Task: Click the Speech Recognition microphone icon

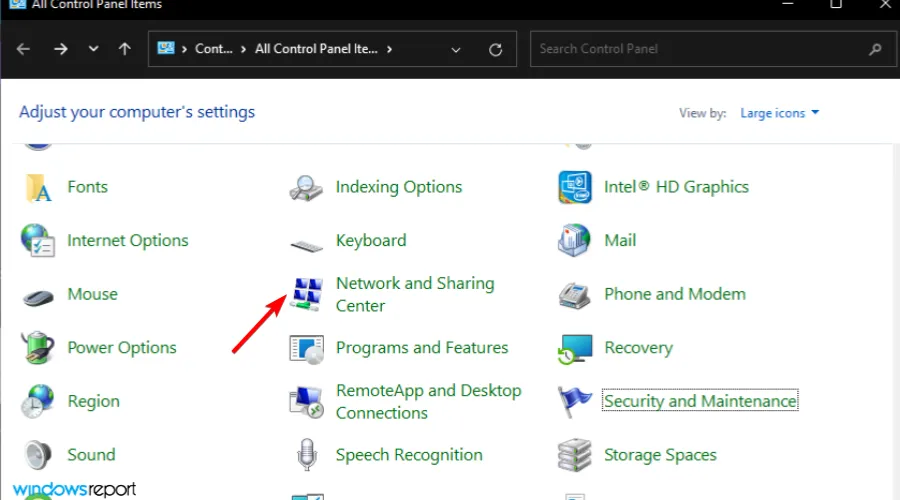Action: click(305, 455)
